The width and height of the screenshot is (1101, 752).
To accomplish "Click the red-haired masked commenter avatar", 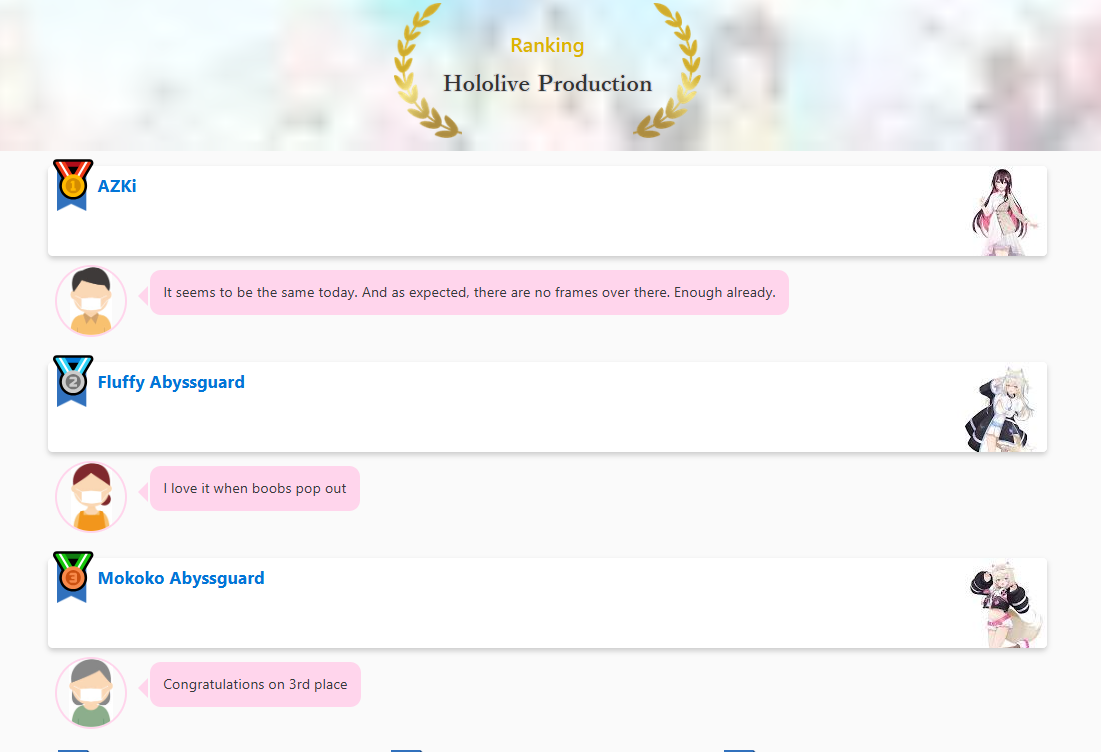I will point(91,496).
